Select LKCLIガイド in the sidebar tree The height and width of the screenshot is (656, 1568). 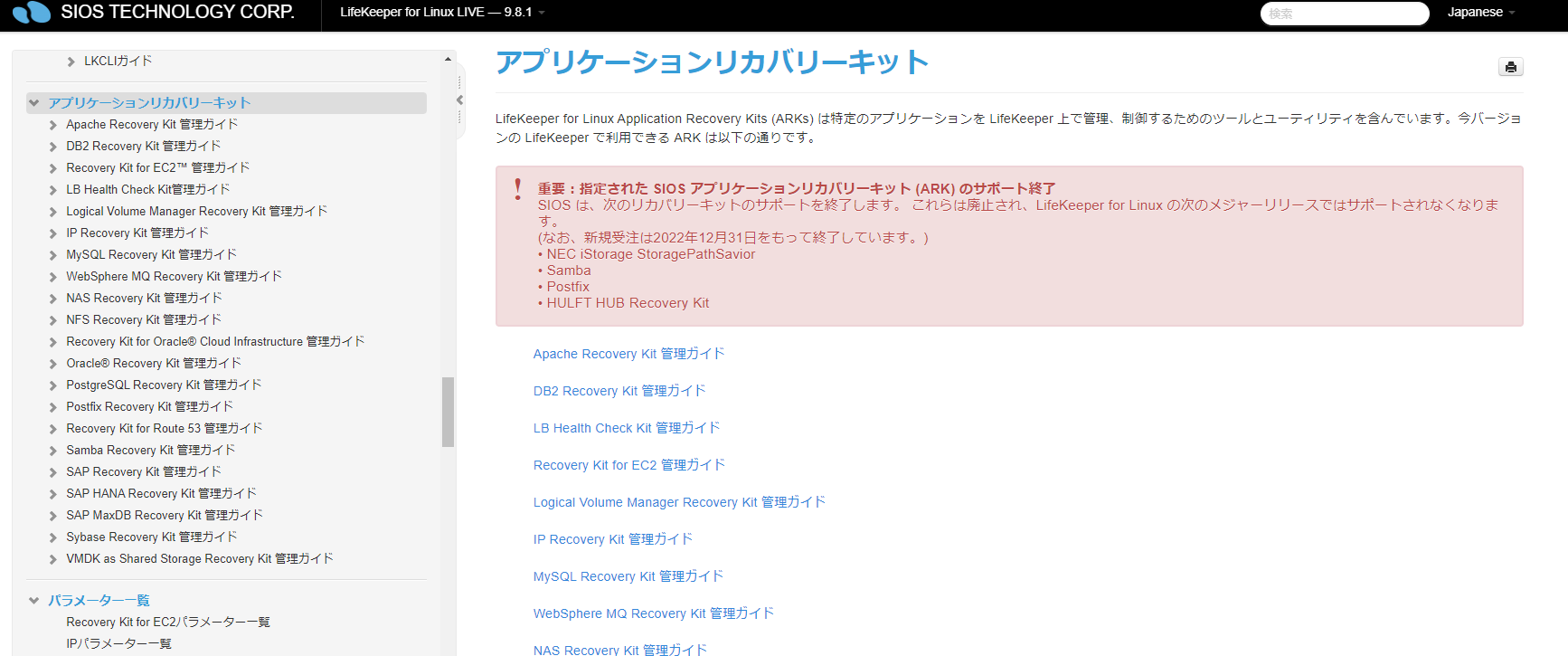coord(118,61)
